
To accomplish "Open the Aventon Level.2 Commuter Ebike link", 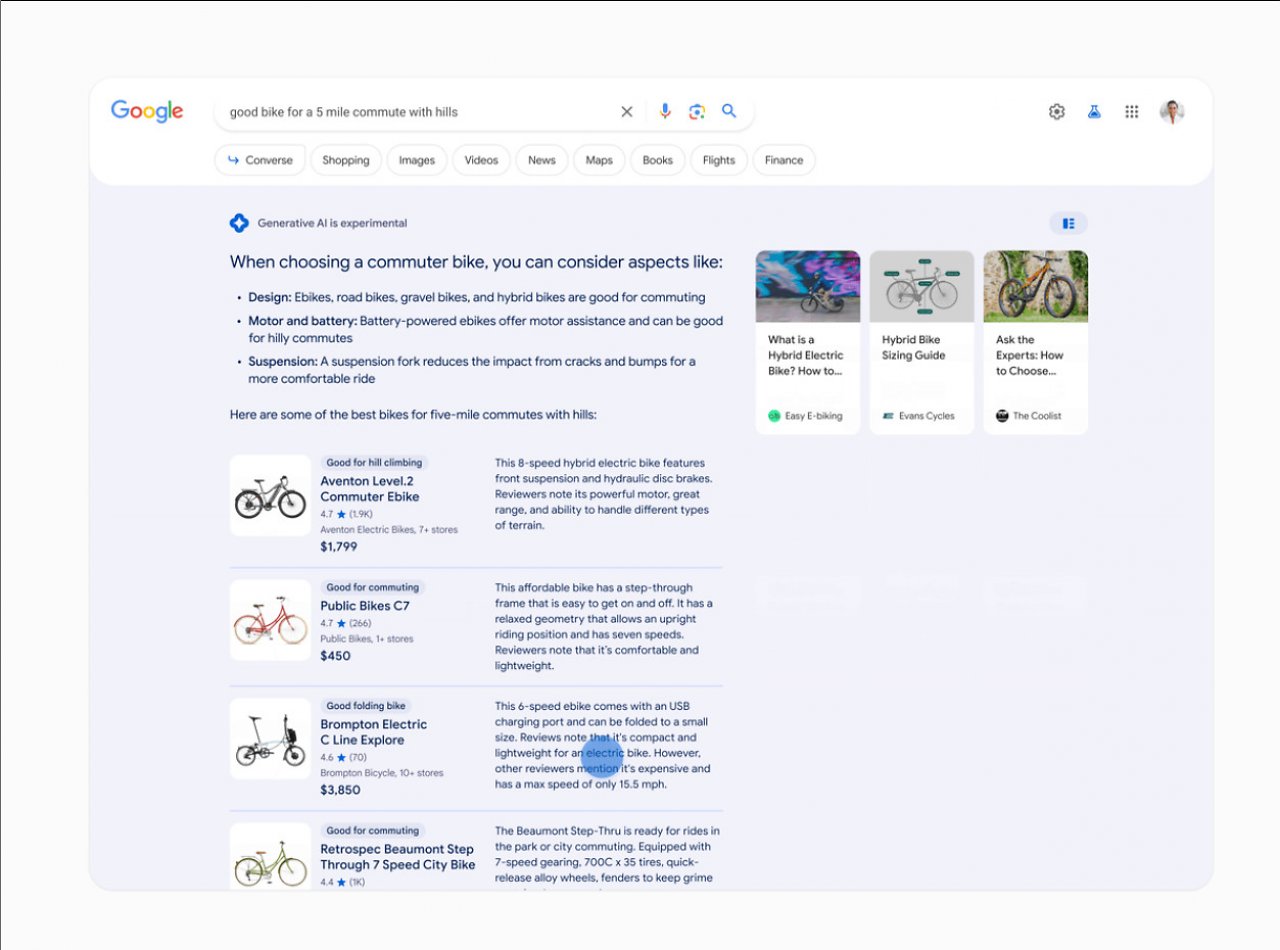I will (370, 489).
